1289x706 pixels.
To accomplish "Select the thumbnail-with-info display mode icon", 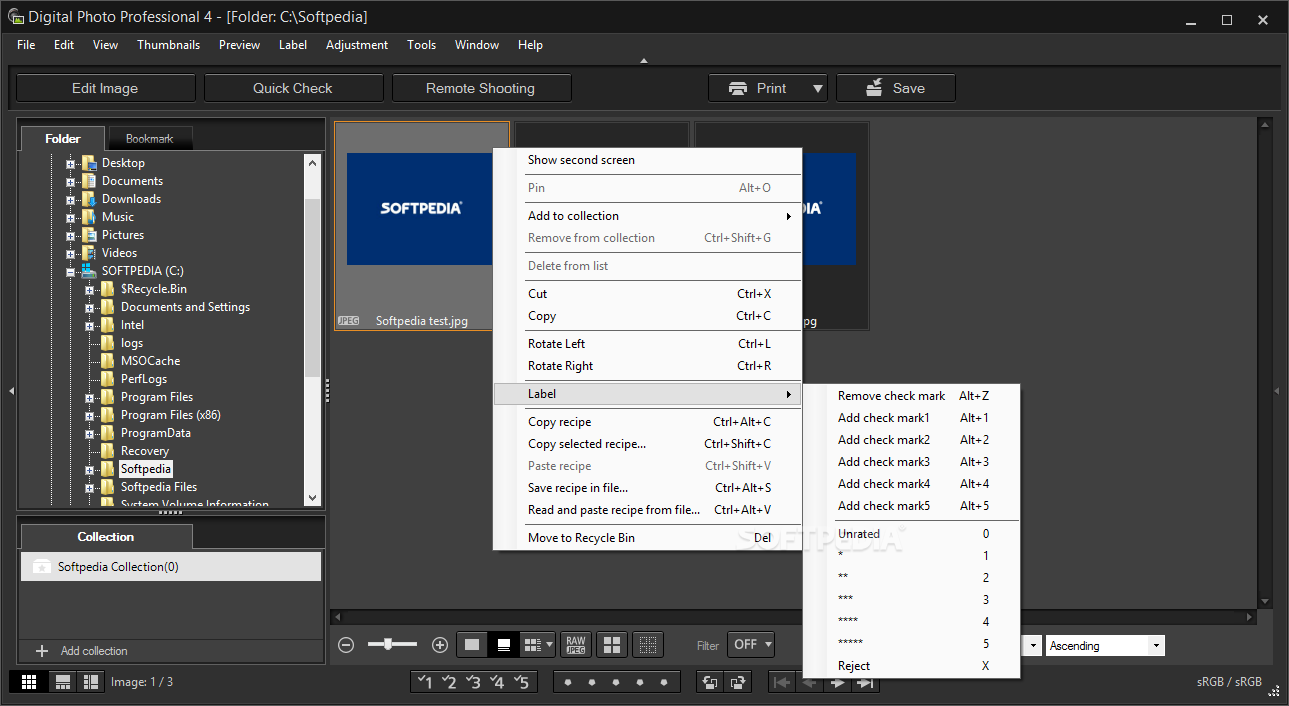I will tap(504, 645).
